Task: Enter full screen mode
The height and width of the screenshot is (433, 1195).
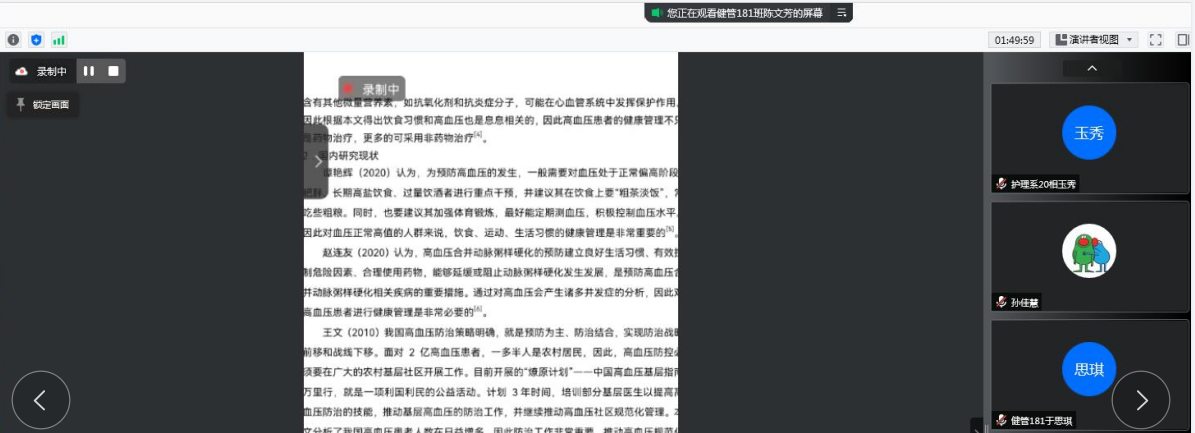Action: click(1156, 40)
